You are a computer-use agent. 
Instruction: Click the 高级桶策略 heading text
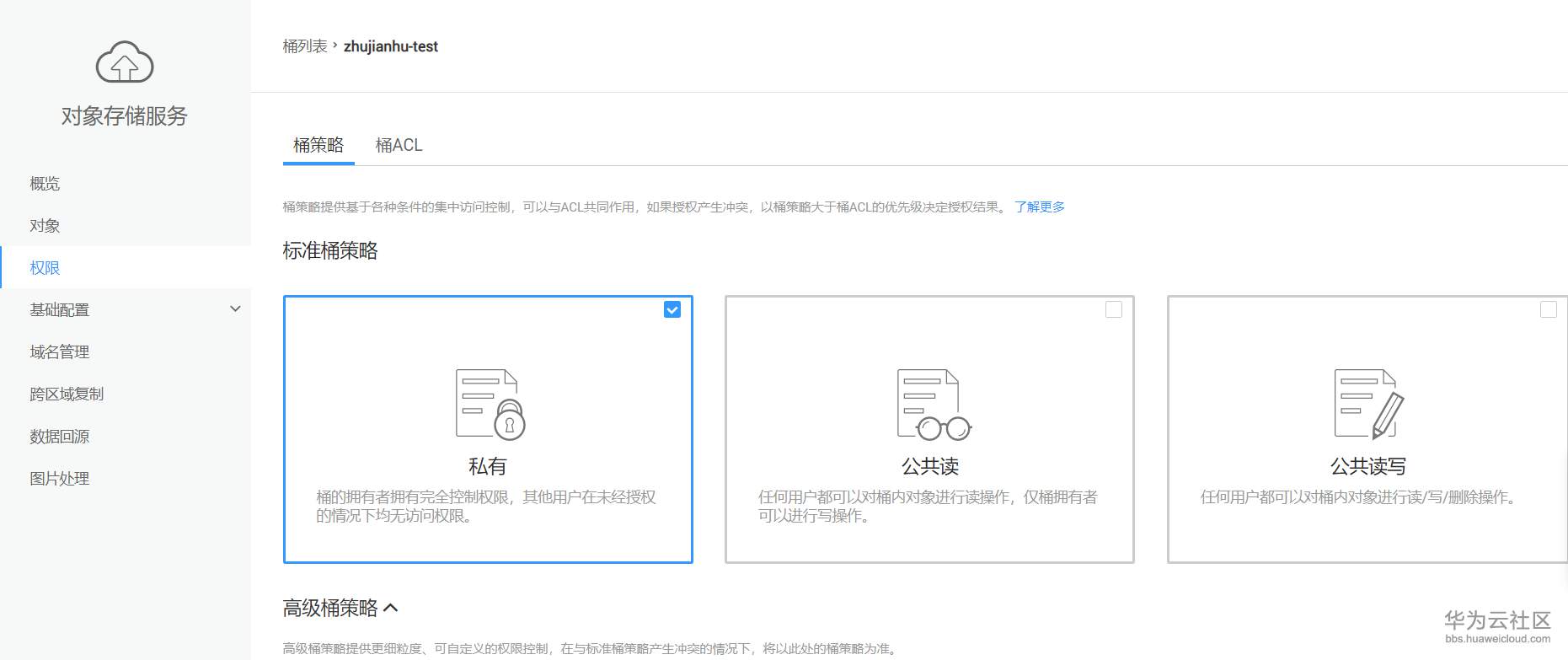[x=330, y=608]
